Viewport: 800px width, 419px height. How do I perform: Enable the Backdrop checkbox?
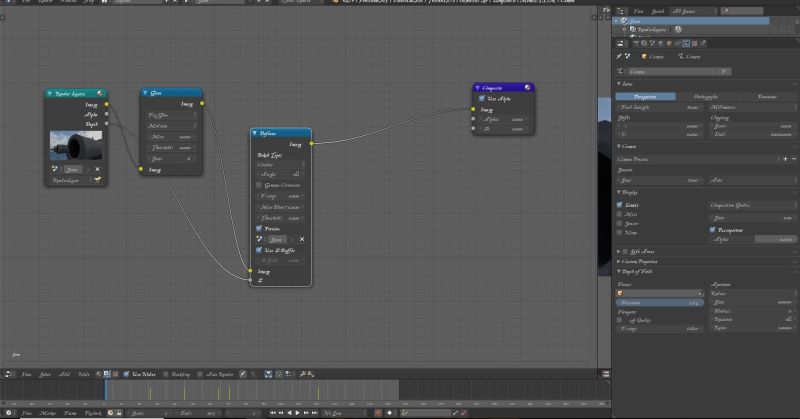coord(165,374)
